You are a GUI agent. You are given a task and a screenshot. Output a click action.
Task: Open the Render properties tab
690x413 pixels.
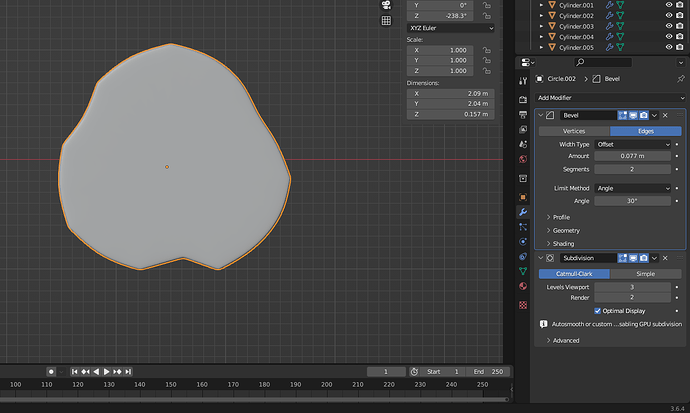tap(523, 99)
